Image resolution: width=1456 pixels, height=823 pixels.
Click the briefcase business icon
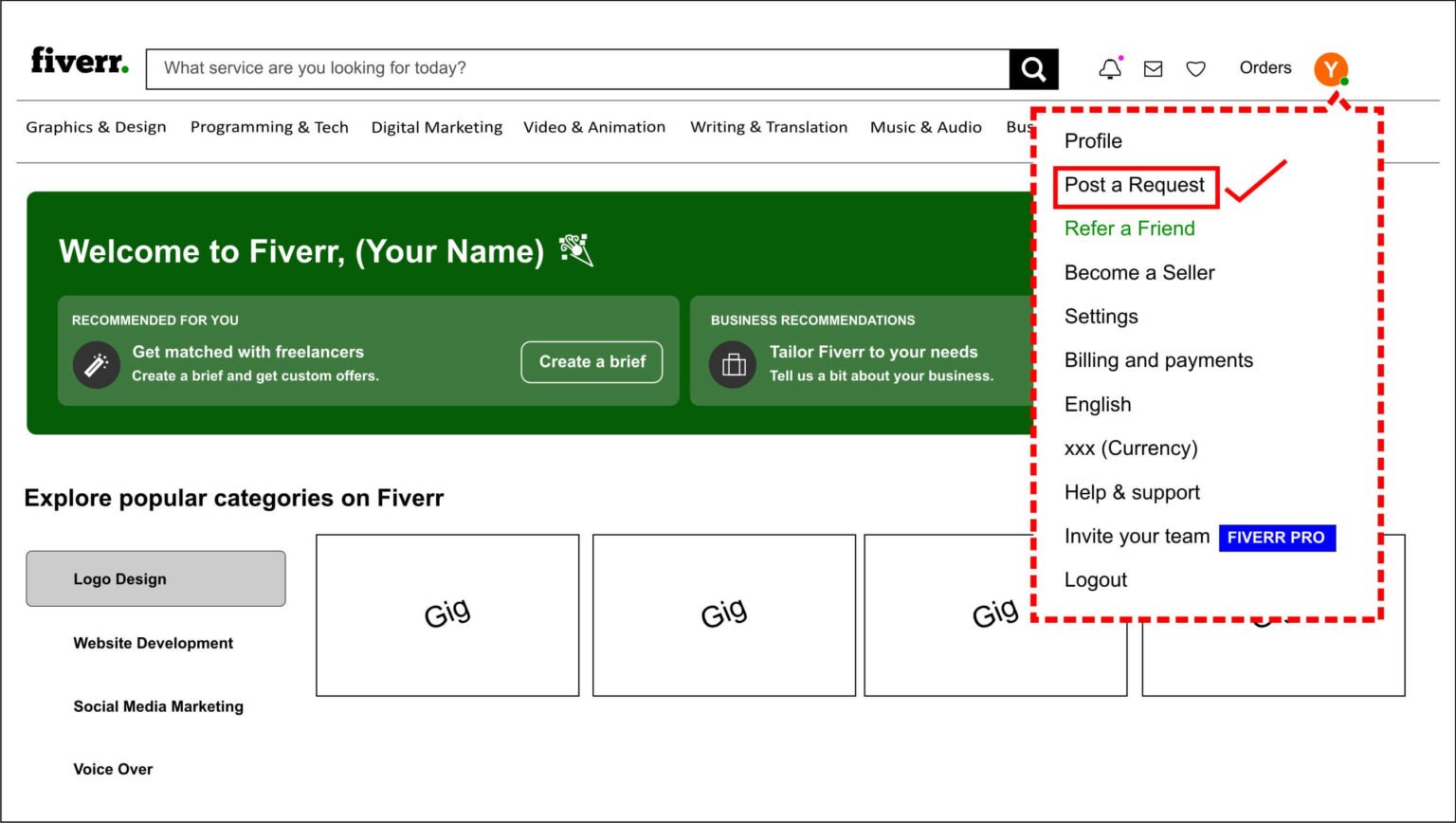coord(733,365)
